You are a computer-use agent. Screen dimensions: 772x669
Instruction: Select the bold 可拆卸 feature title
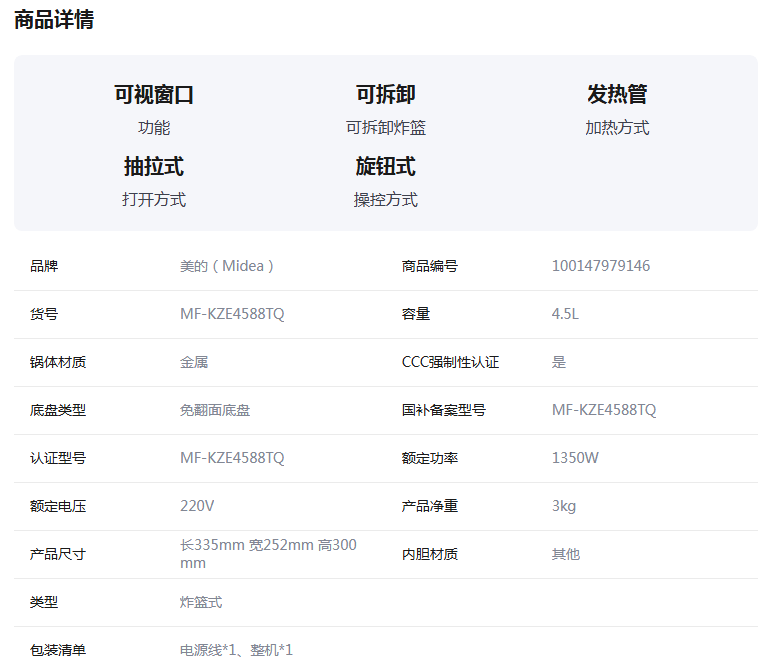pos(386,95)
